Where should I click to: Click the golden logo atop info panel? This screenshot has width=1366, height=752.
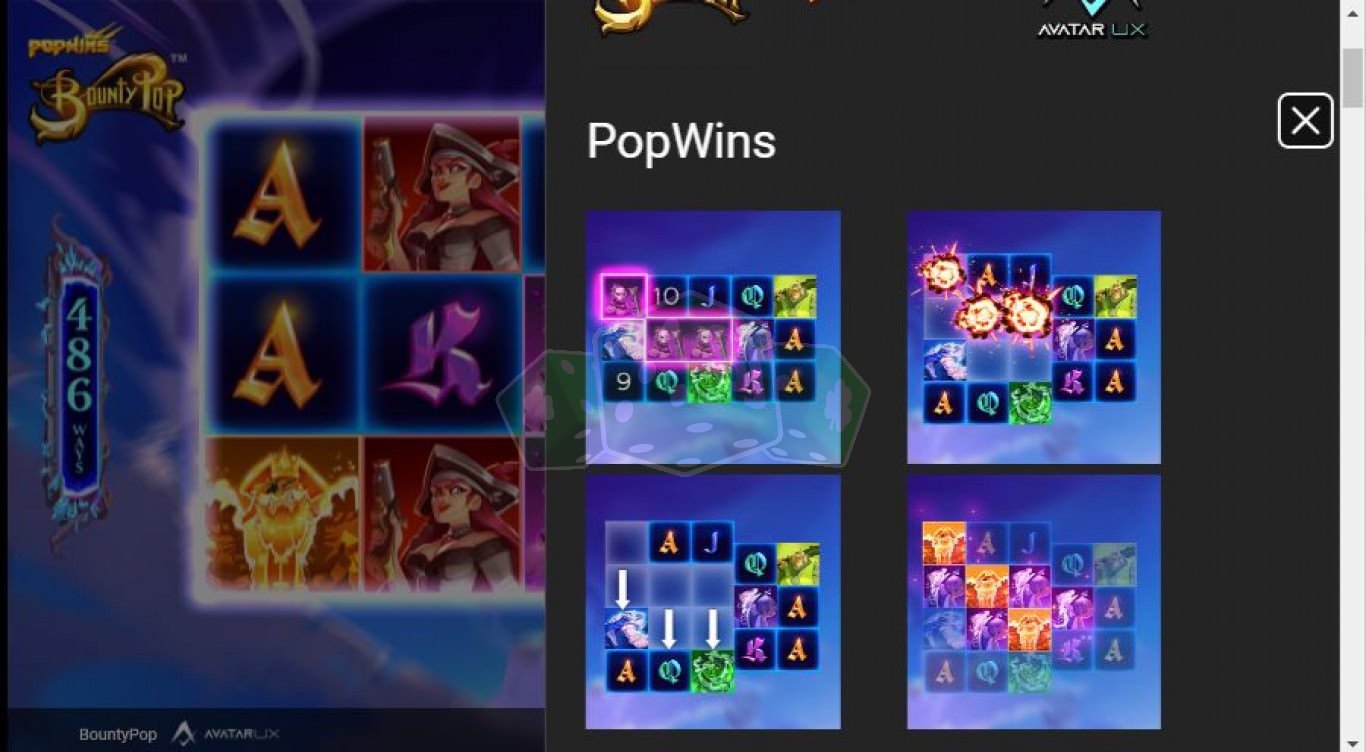point(672,15)
